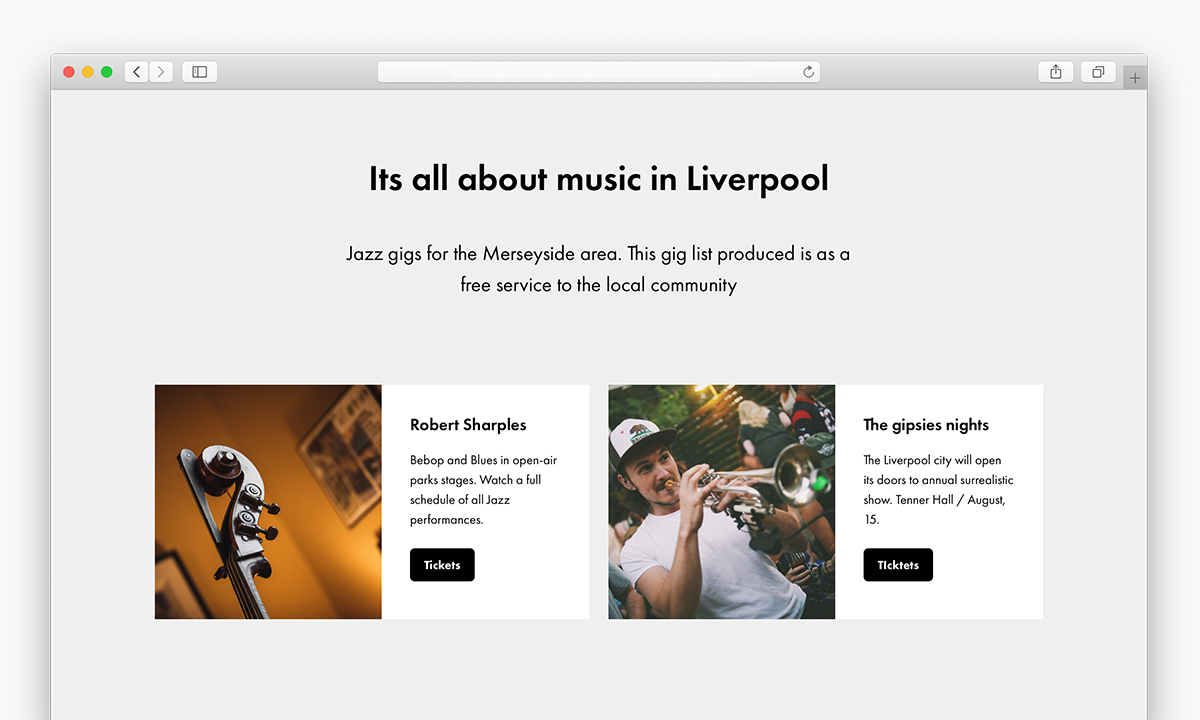Toggle the Safari sidebar button
Viewport: 1200px width, 720px height.
[x=200, y=72]
